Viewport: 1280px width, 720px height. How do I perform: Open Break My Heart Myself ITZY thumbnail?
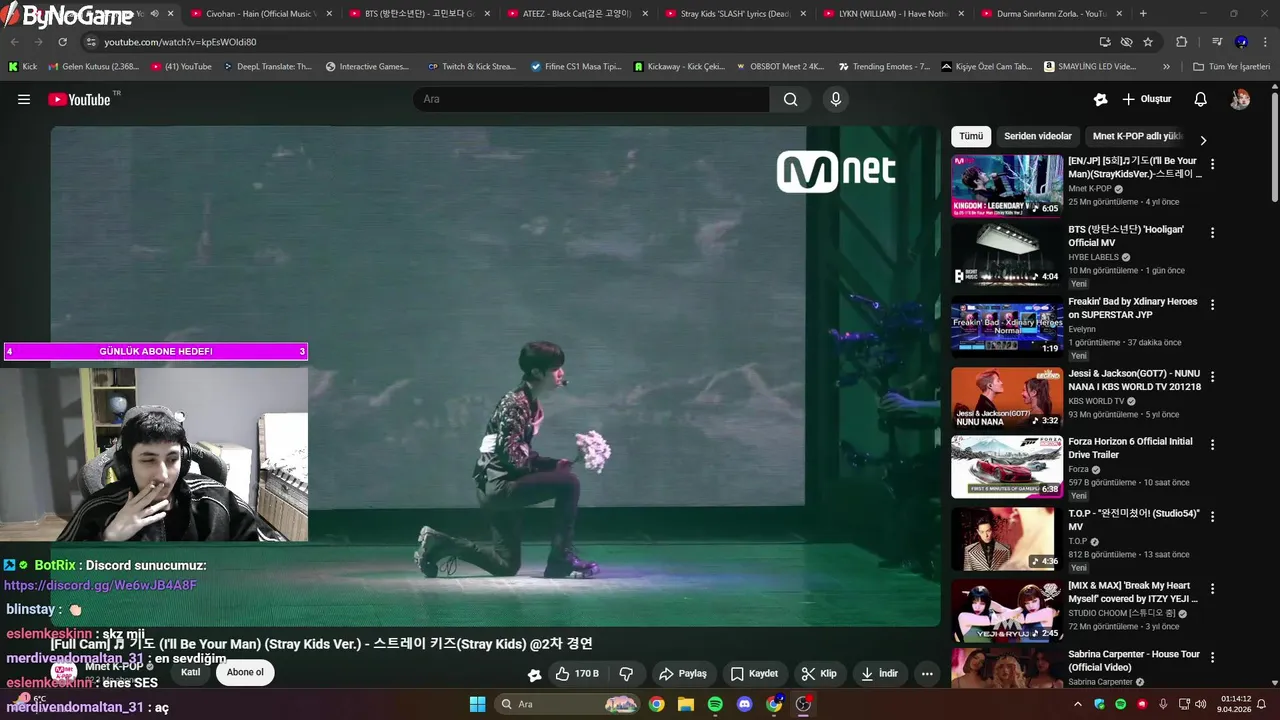(1007, 610)
